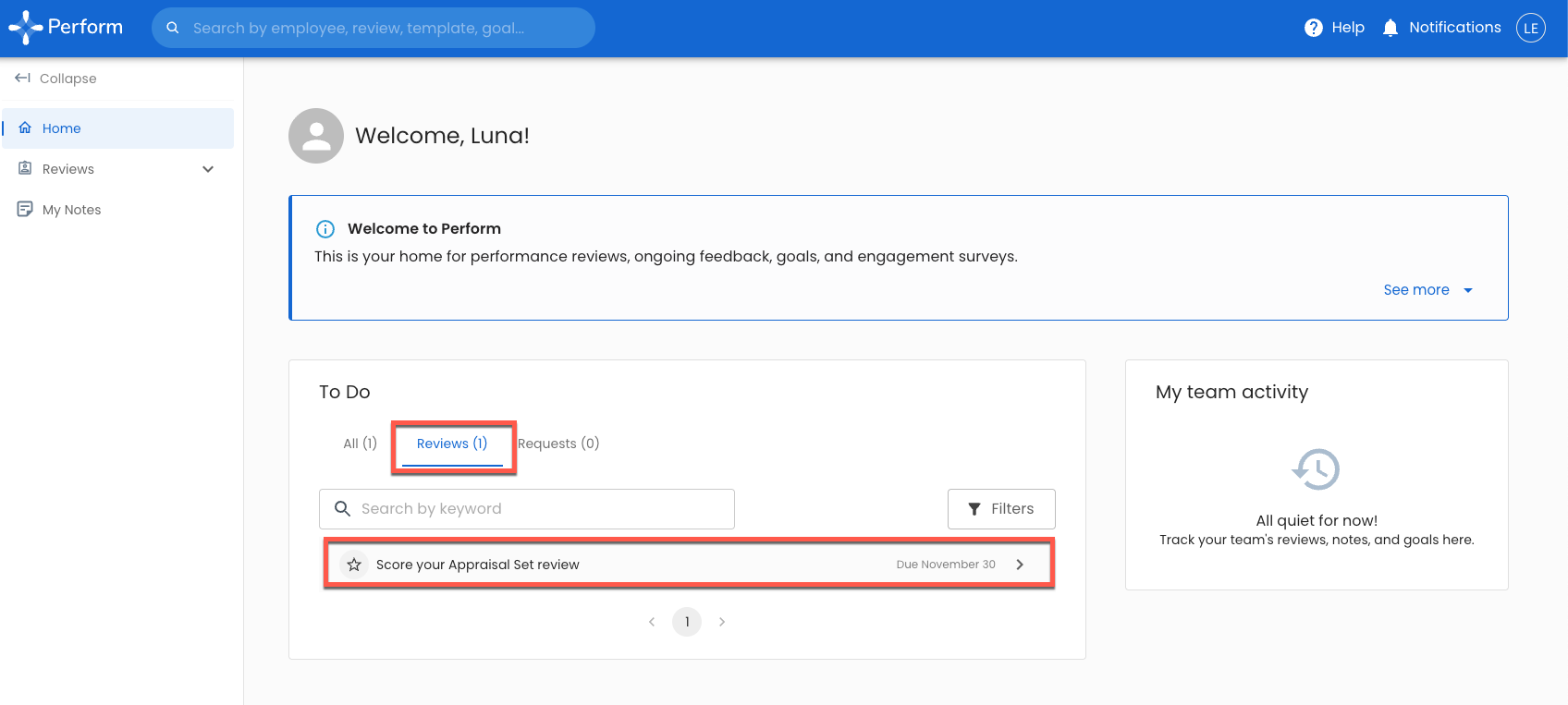Focus the top employee search field
Viewport: 1568px width, 705px height.
374,28
